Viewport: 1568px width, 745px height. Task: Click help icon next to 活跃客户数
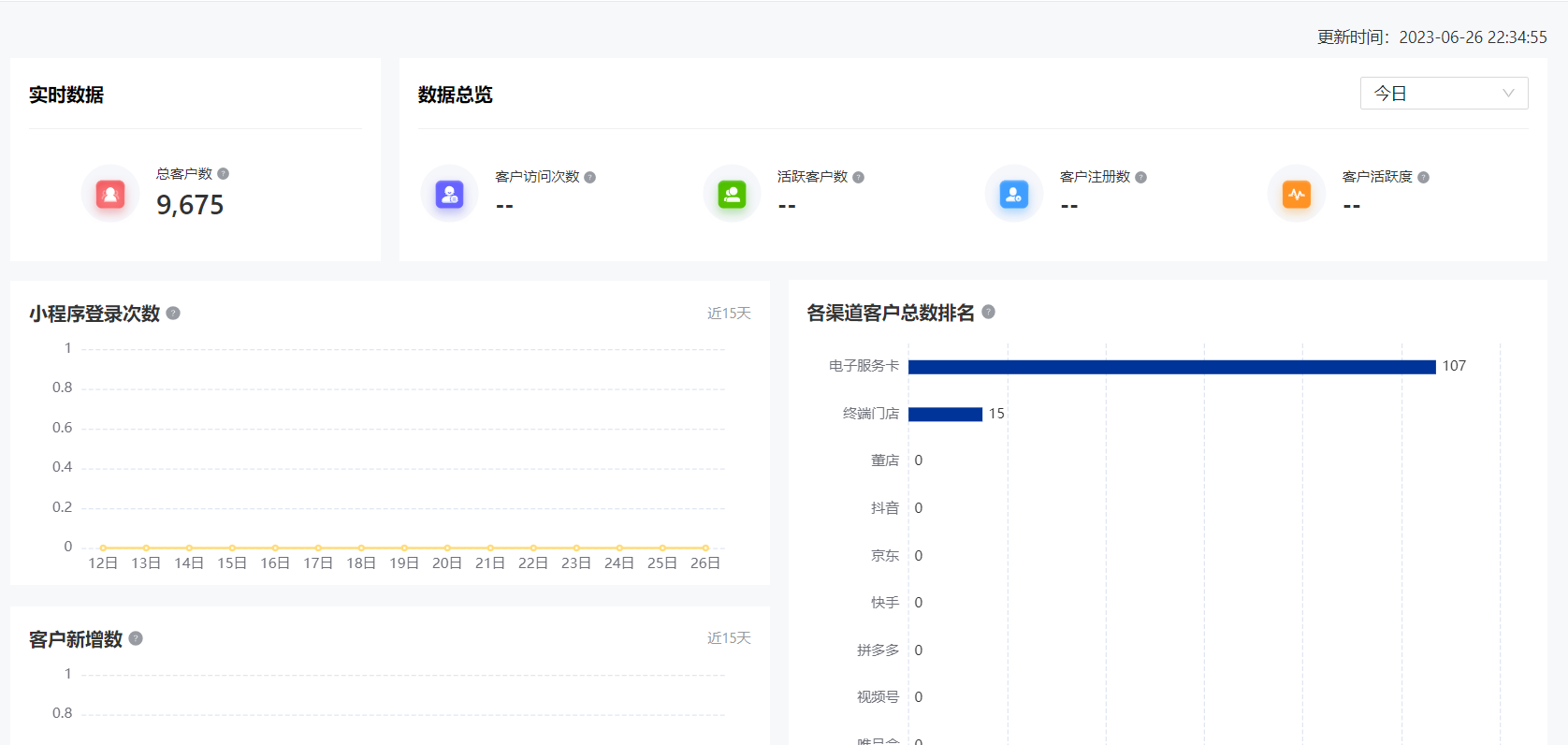point(858,177)
